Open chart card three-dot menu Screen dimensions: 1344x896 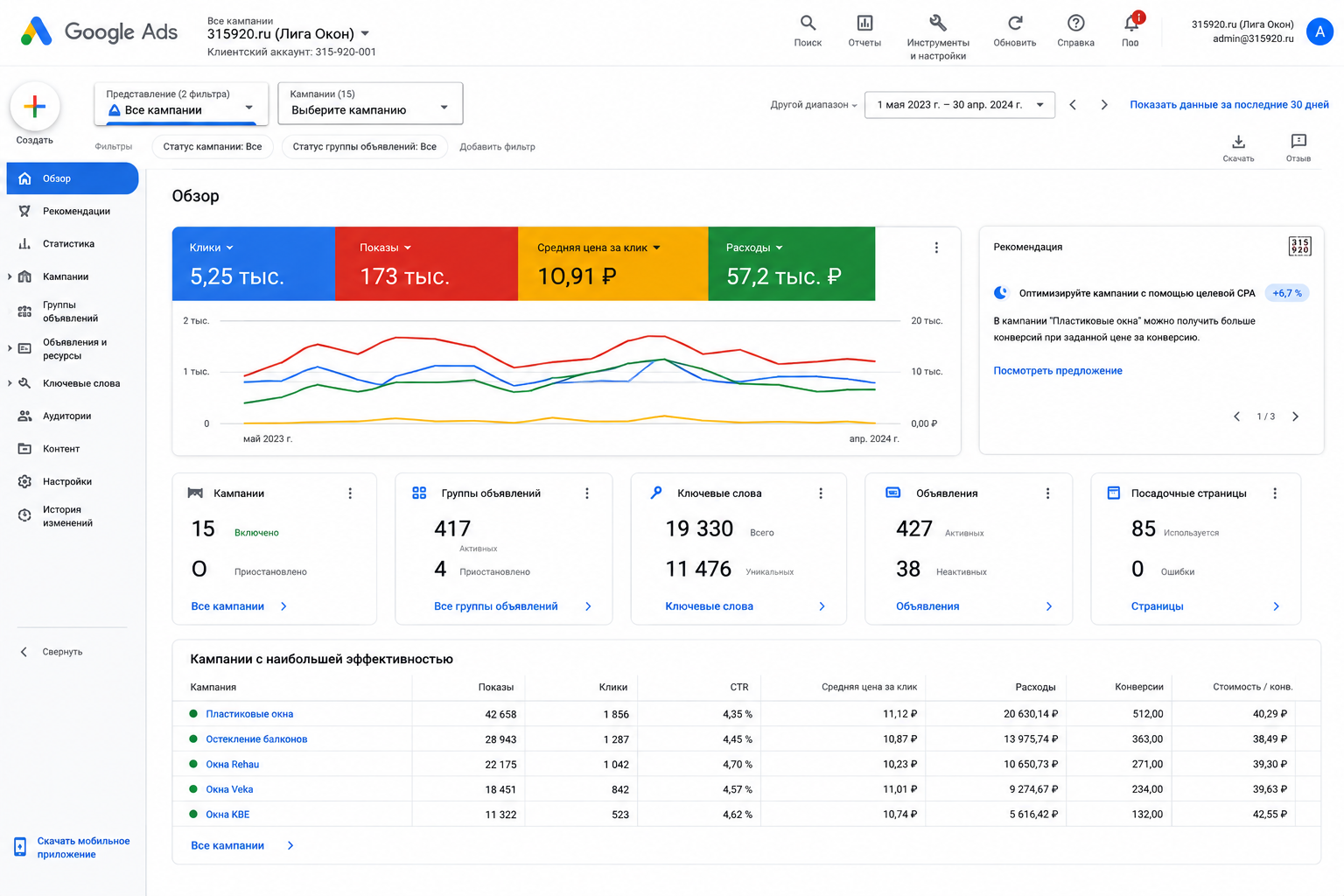(x=936, y=248)
